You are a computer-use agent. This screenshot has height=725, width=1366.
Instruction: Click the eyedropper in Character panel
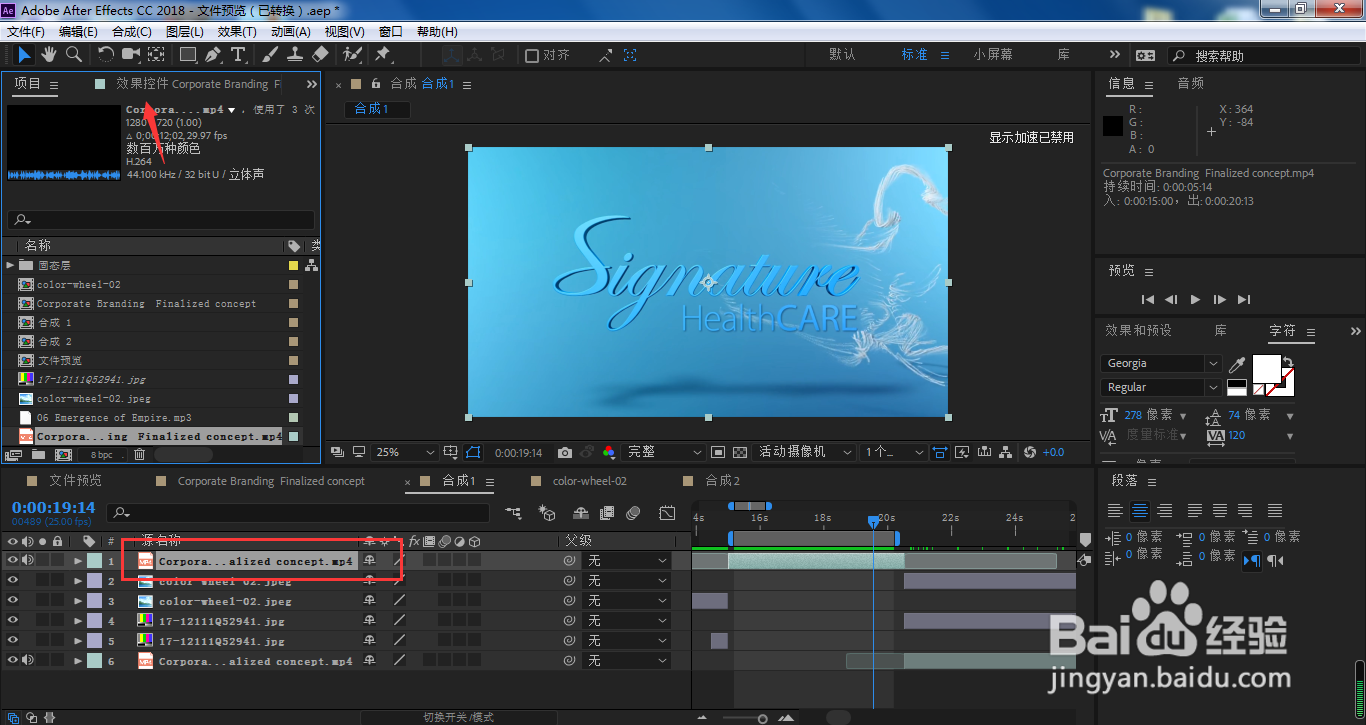(1237, 364)
